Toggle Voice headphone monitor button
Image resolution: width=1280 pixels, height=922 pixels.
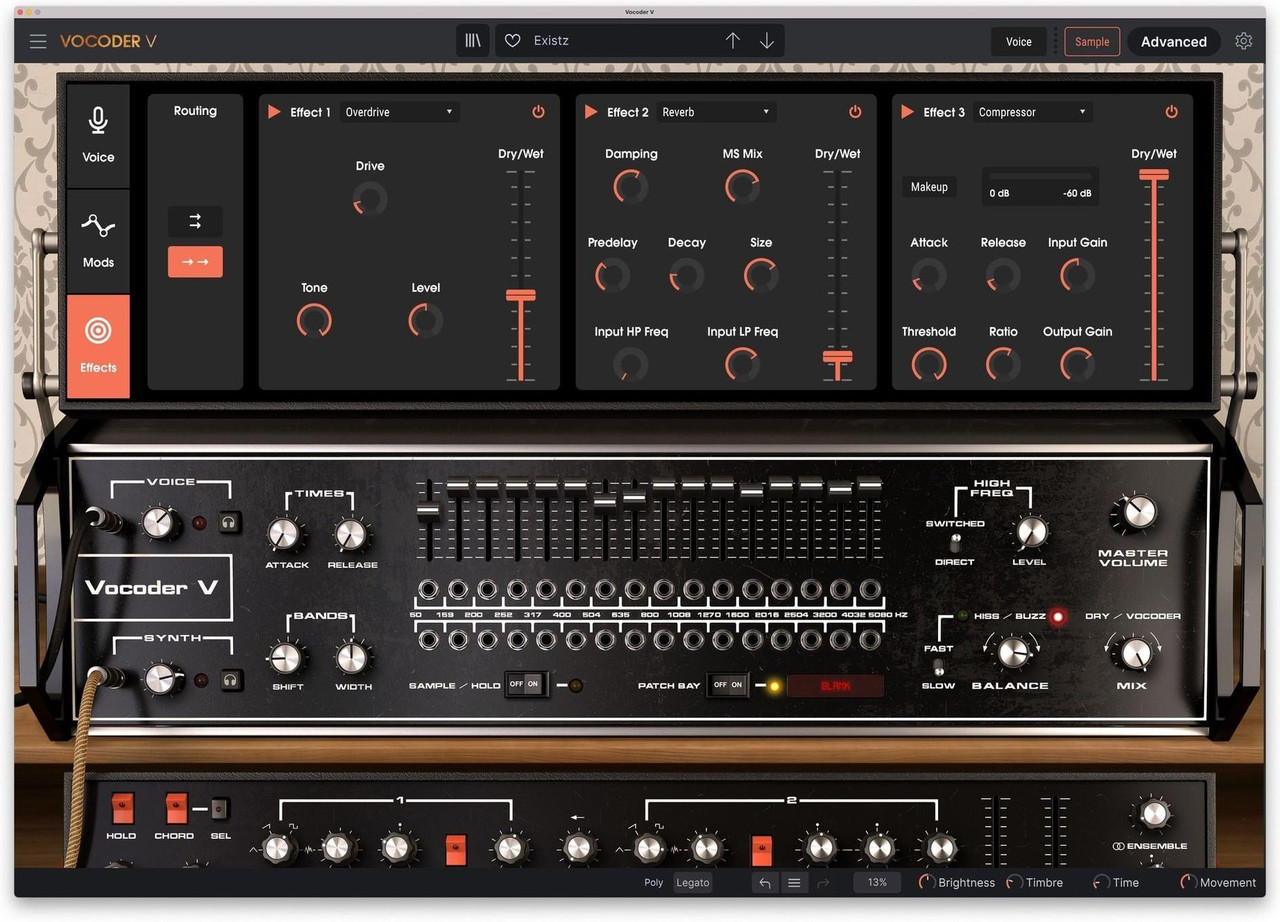[x=231, y=521]
